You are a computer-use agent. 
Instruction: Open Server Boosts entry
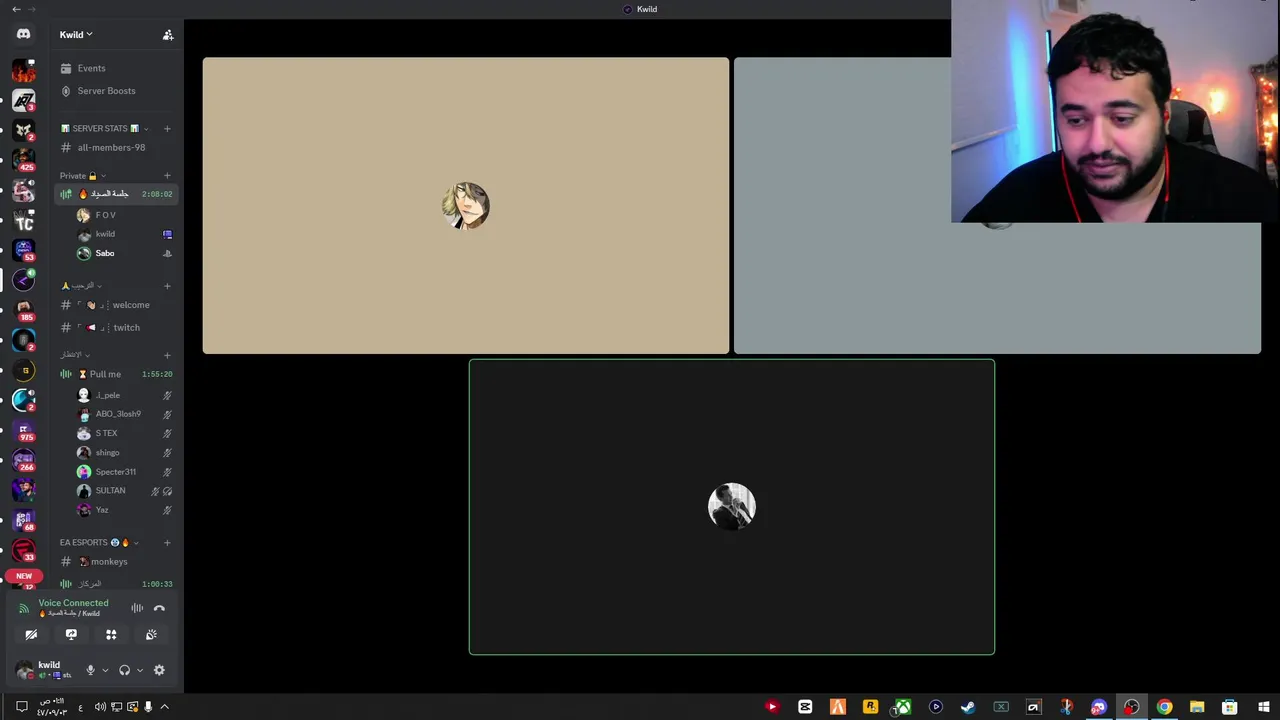117,91
